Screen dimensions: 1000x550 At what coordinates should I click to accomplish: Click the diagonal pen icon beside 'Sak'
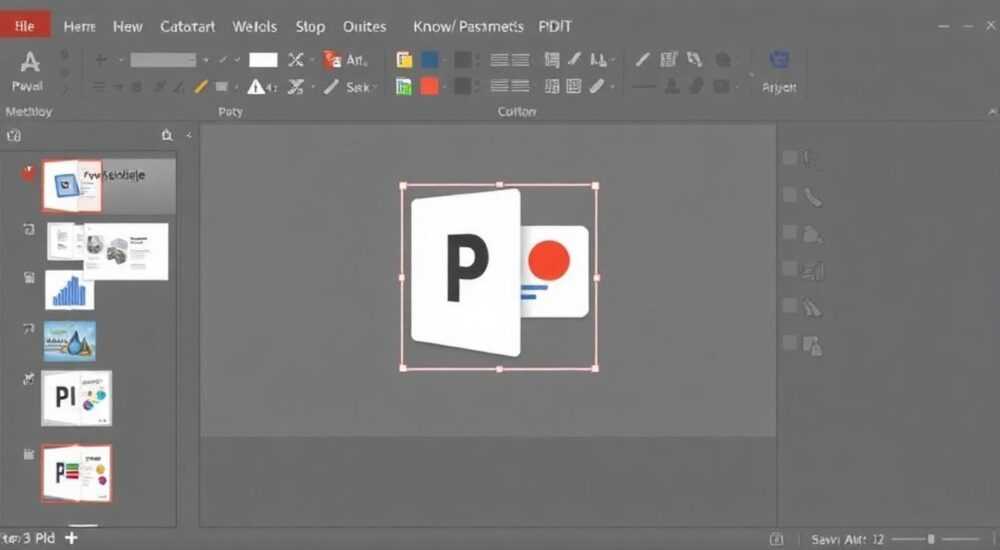point(331,87)
